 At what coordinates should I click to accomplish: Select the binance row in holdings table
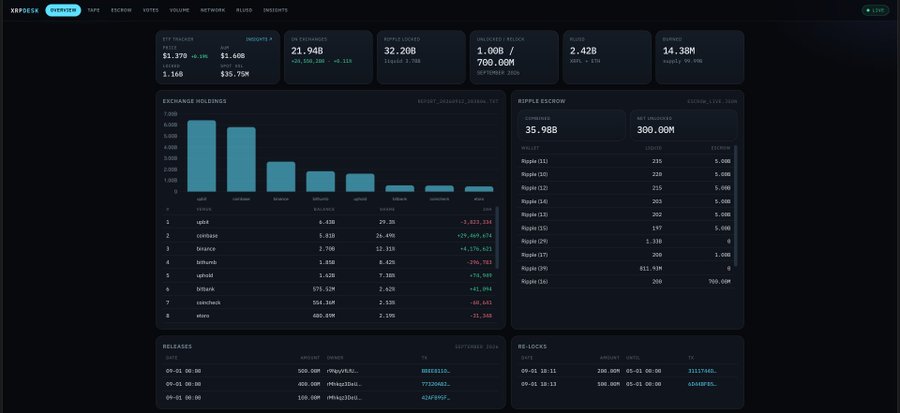[329, 249]
